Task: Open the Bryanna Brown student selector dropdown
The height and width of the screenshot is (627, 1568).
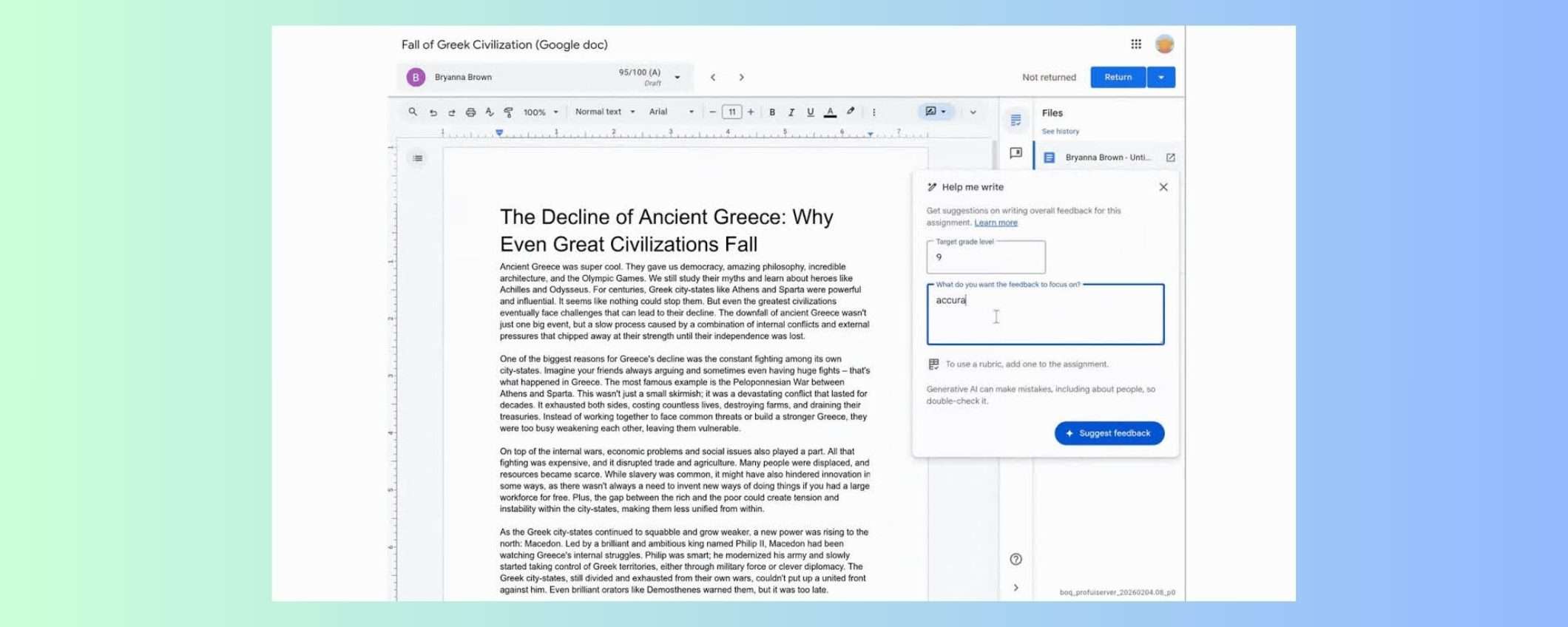Action: pyautogui.click(x=677, y=78)
